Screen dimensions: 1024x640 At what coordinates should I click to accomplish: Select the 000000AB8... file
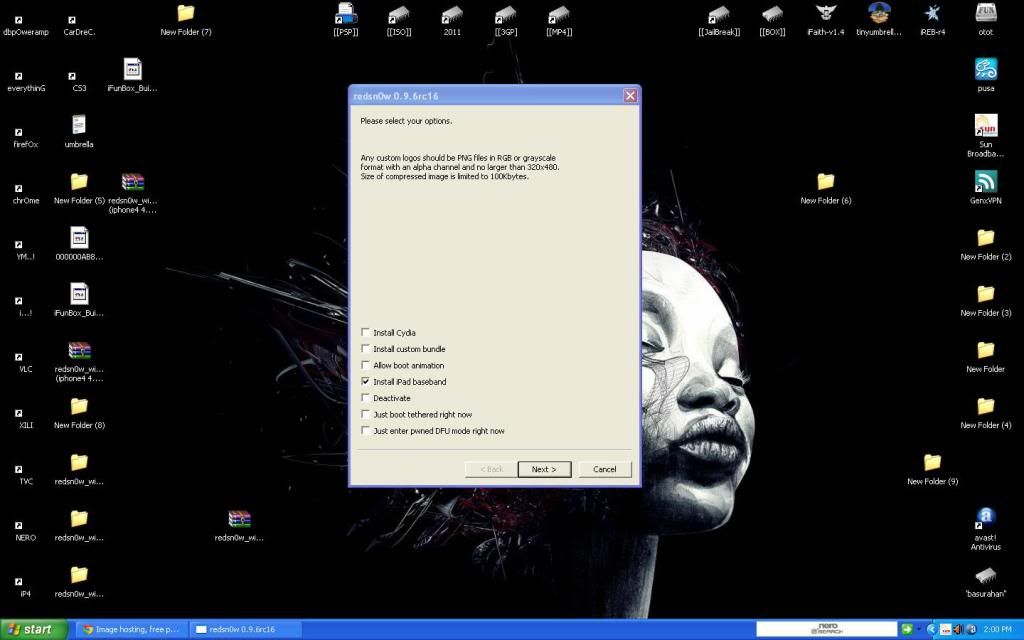(79, 244)
